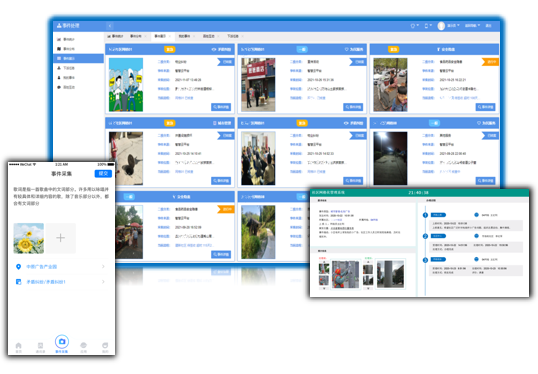Click the location pin icon in the phone form
This screenshot has height=374, width=538.
(x=19, y=267)
